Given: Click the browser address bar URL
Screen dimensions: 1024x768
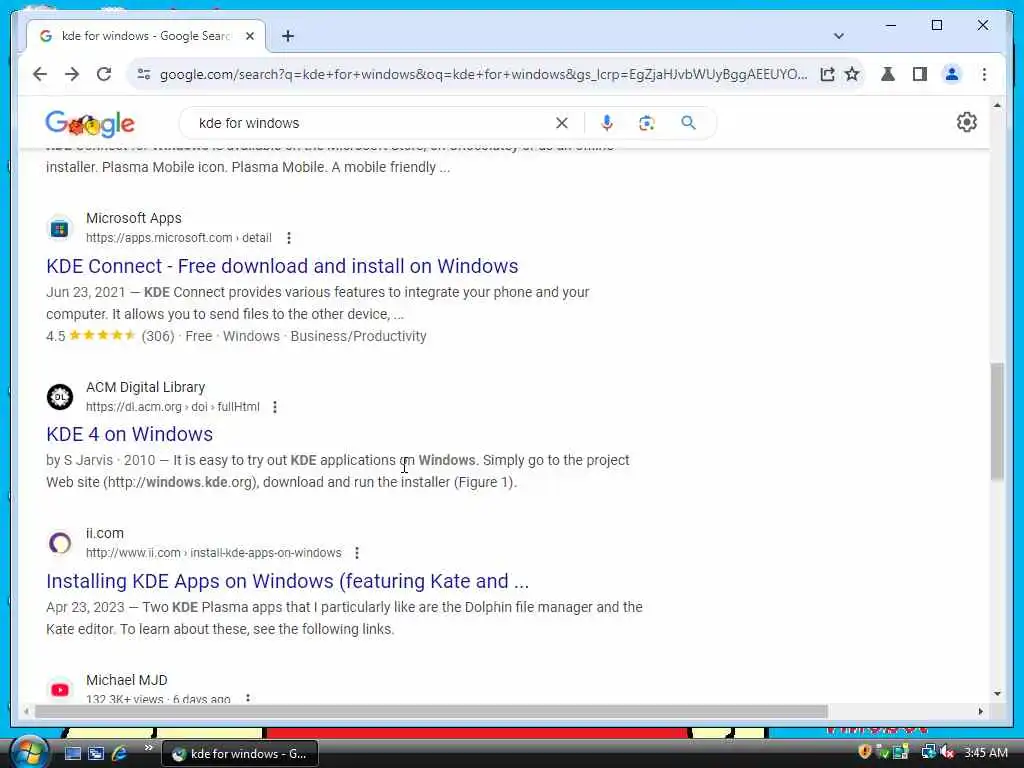Looking at the screenshot, I should click(483, 74).
